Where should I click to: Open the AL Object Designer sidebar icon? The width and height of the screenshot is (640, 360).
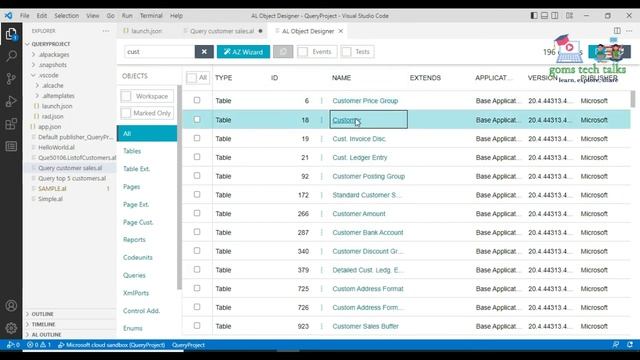(11, 146)
